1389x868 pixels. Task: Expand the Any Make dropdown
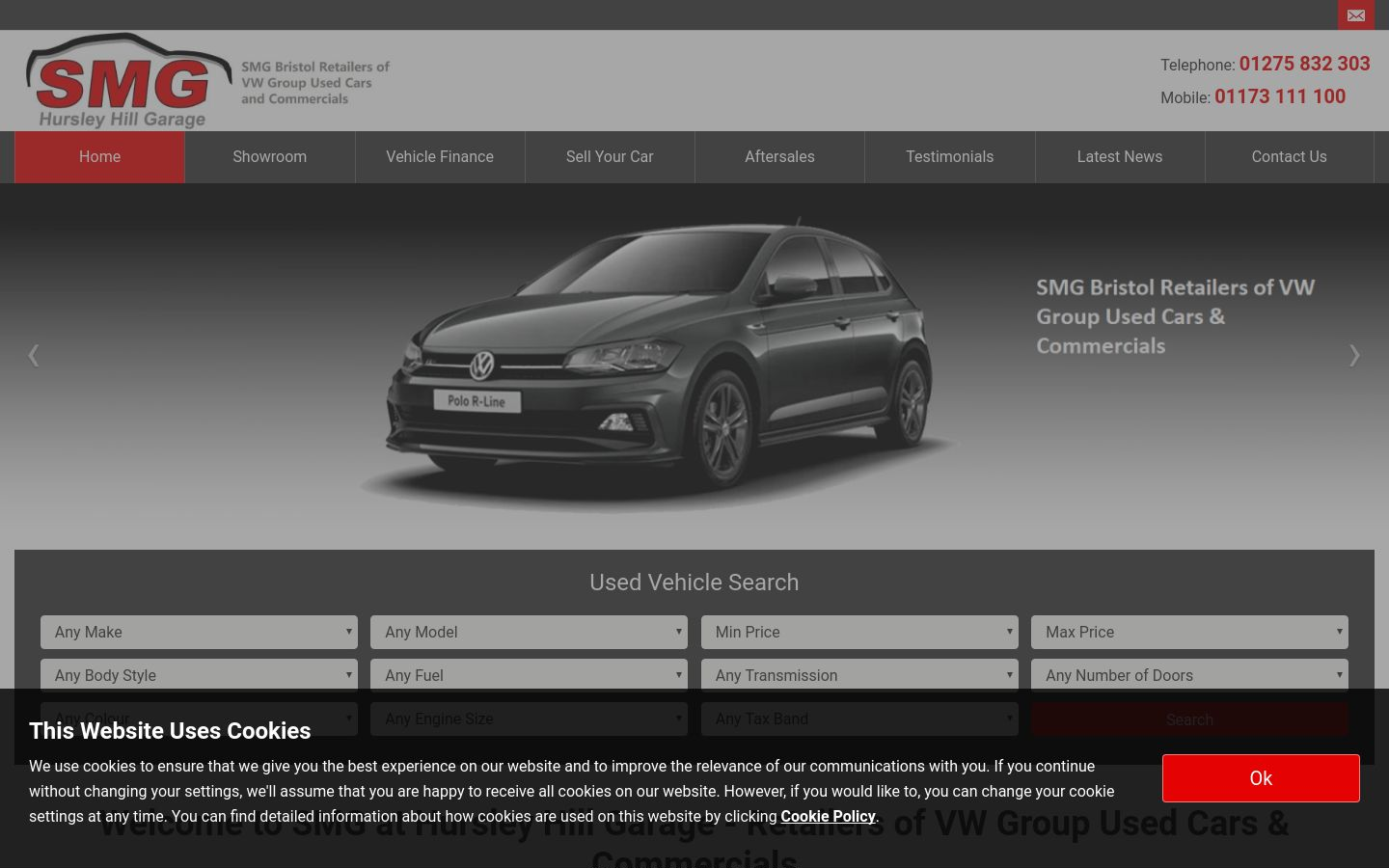pyautogui.click(x=199, y=632)
